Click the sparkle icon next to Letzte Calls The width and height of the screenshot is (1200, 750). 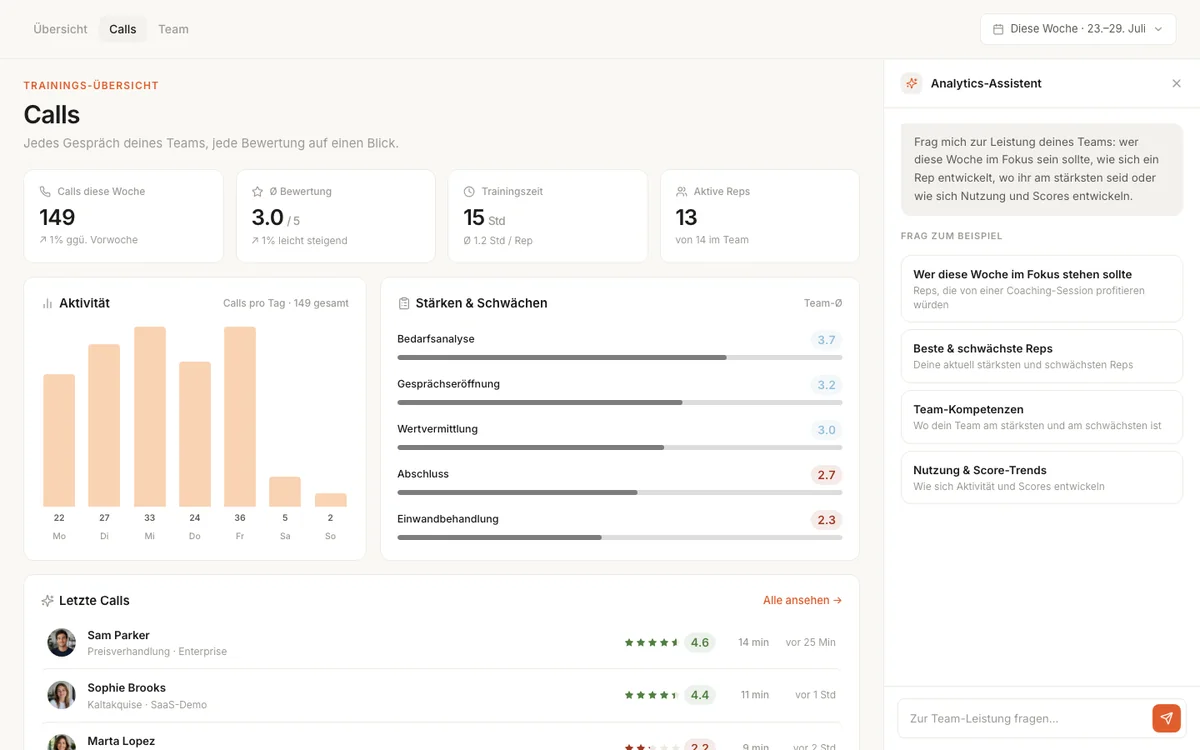coord(47,601)
